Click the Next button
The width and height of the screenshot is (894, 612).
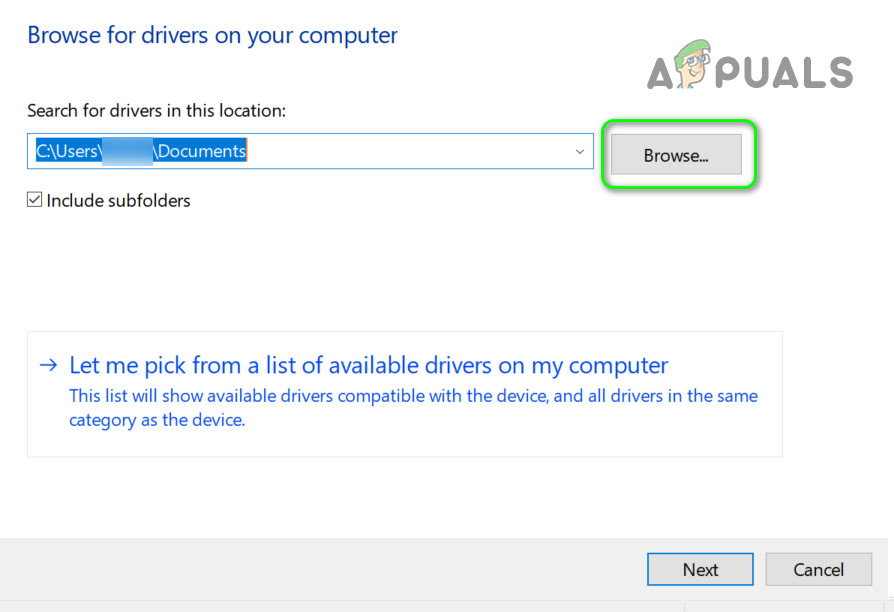tap(700, 569)
